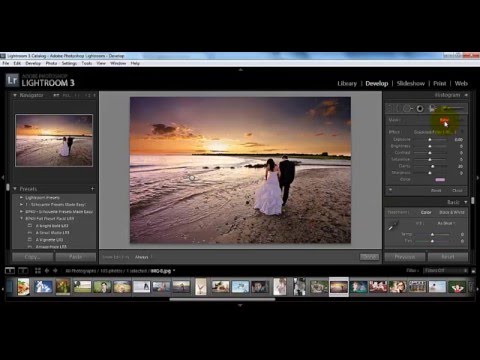
Task: Open the Effect preset dropdown
Action: (436, 132)
